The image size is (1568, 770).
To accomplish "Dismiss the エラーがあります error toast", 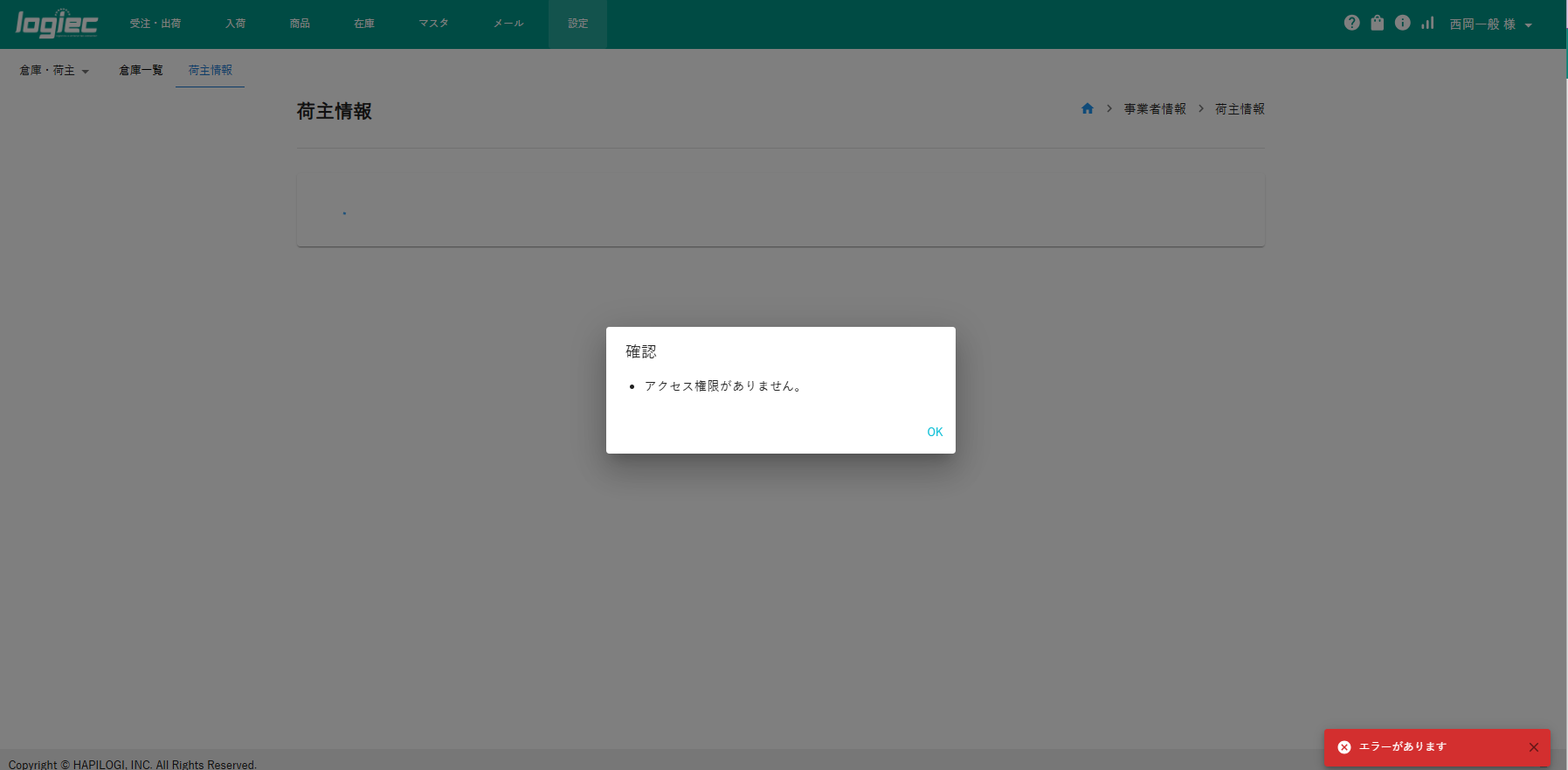I will (x=1534, y=747).
